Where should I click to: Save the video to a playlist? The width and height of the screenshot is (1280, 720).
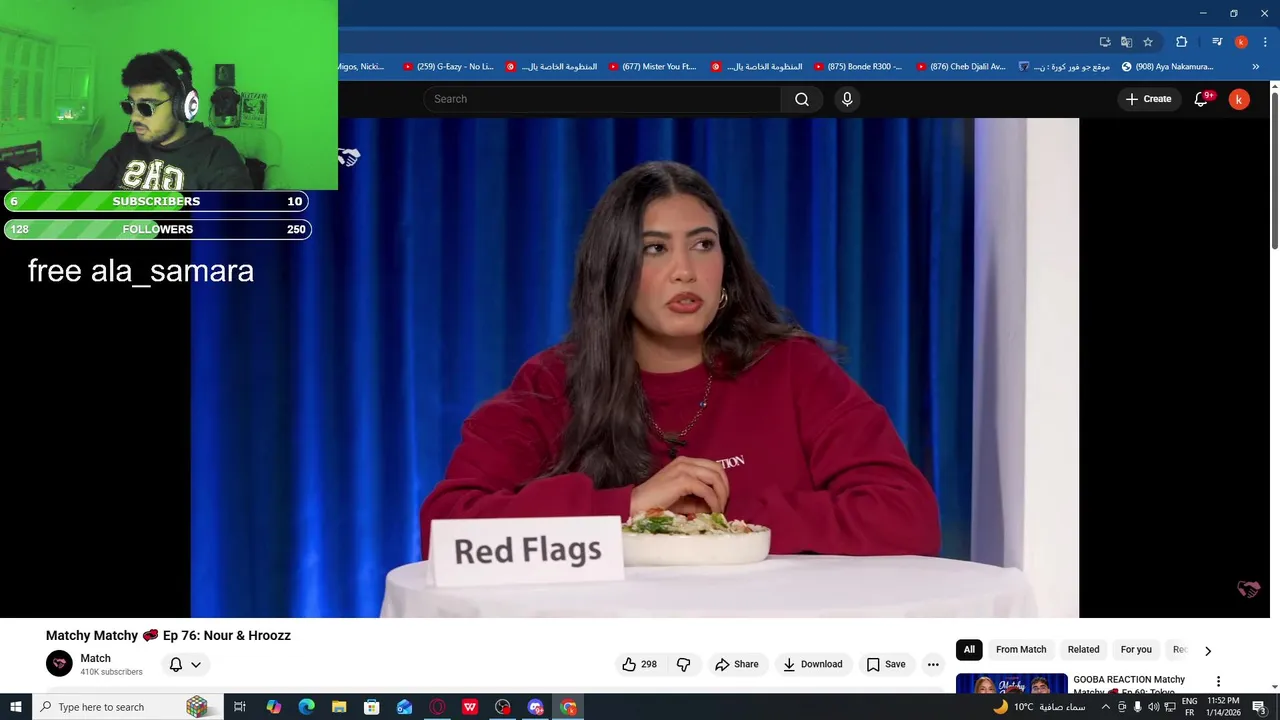point(886,664)
